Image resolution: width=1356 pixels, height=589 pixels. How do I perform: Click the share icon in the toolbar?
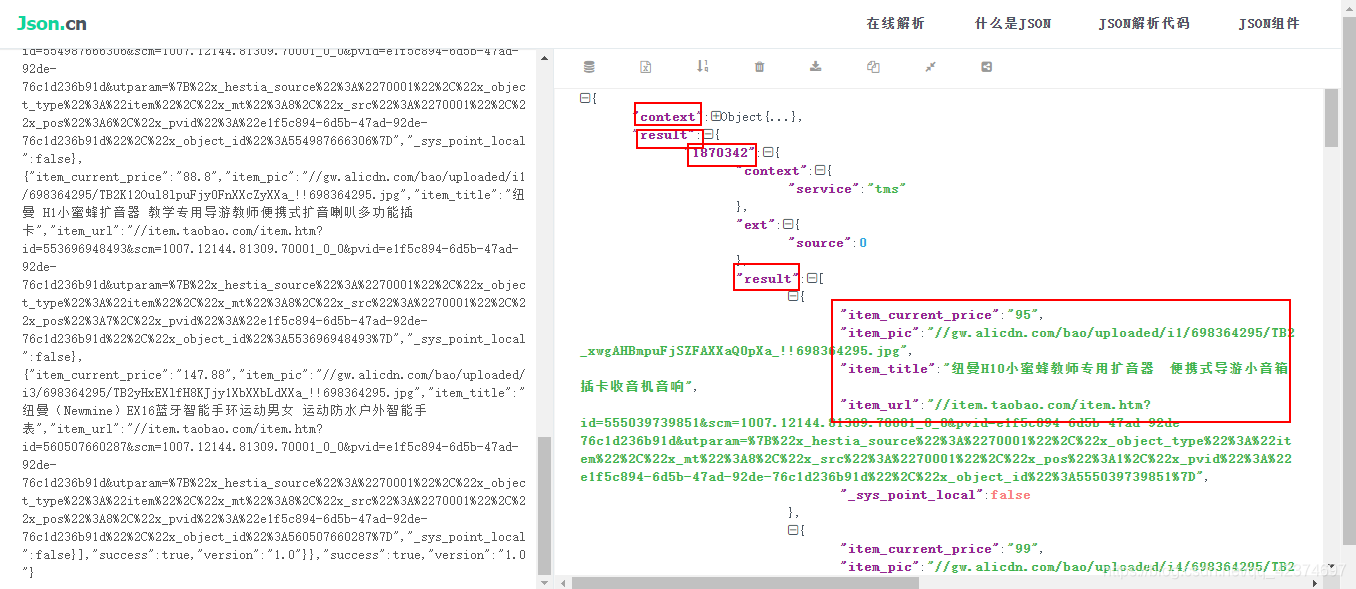pyautogui.click(x=987, y=67)
